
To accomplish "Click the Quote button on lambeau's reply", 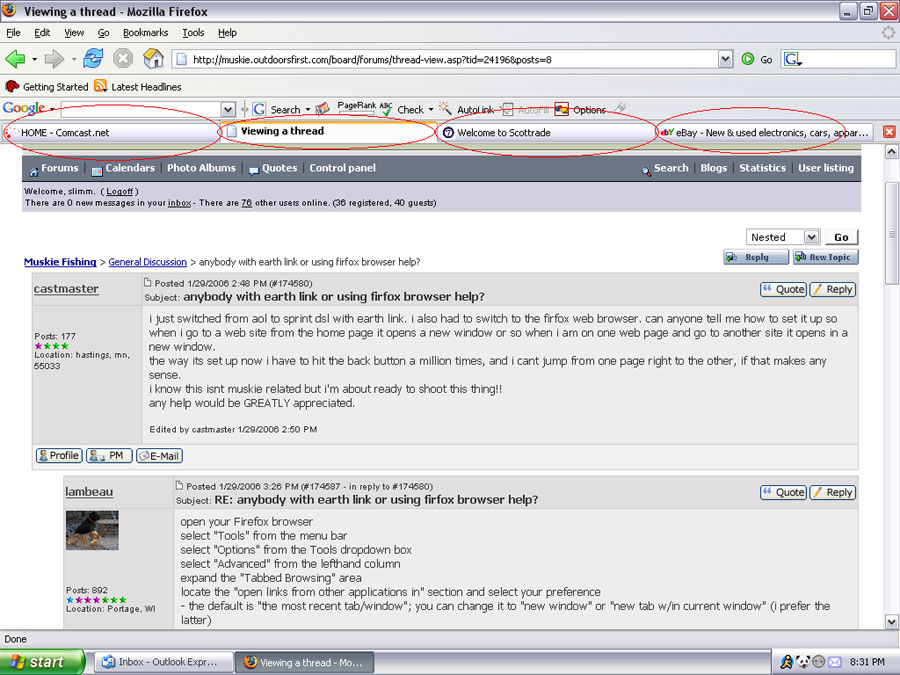I will pos(782,492).
